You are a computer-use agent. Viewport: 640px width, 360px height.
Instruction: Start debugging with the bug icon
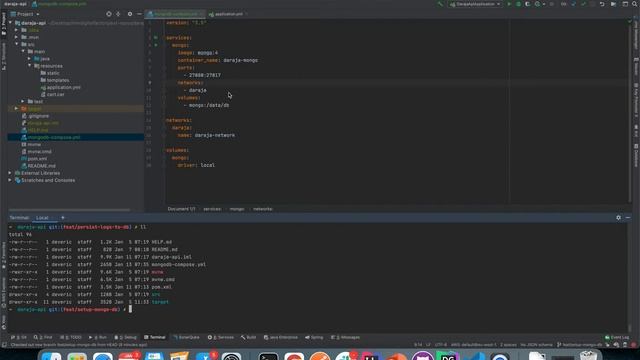point(518,4)
